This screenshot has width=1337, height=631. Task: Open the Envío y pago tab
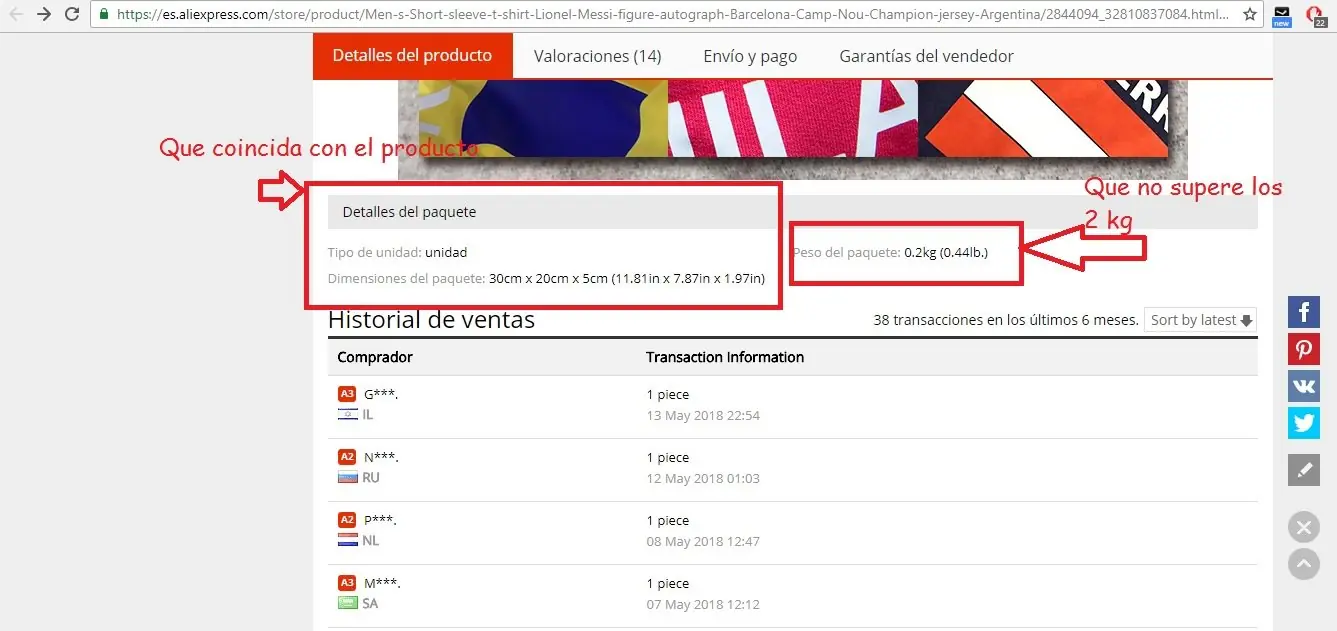pos(750,57)
